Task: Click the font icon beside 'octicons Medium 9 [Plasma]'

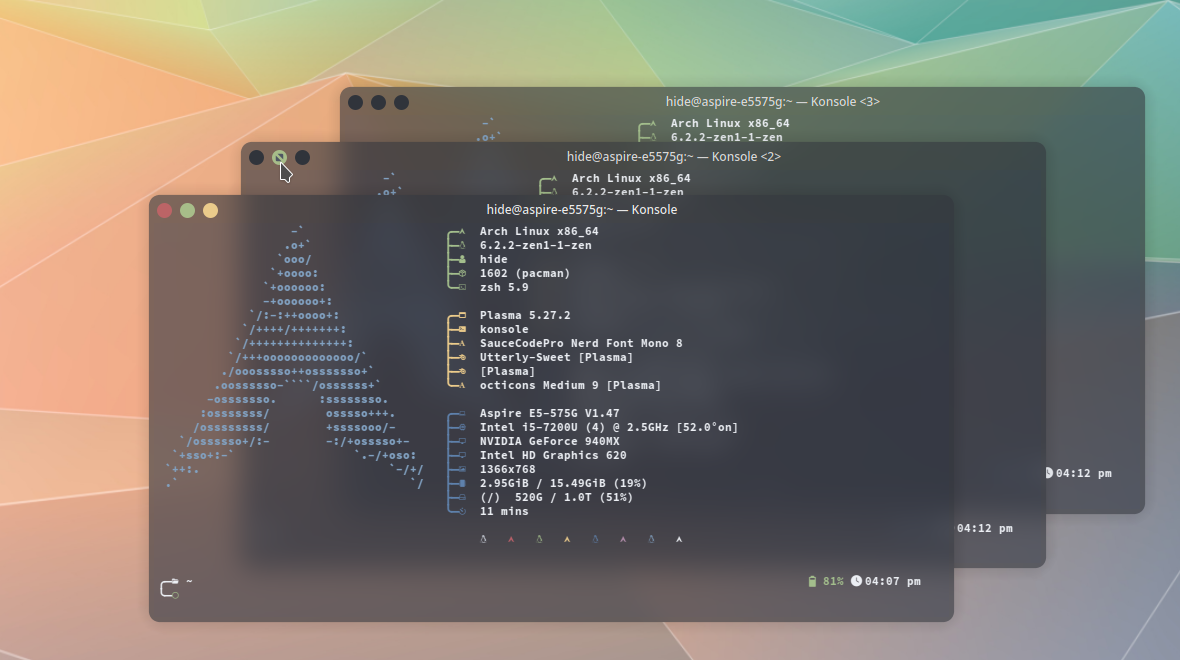Action: pyautogui.click(x=462, y=385)
